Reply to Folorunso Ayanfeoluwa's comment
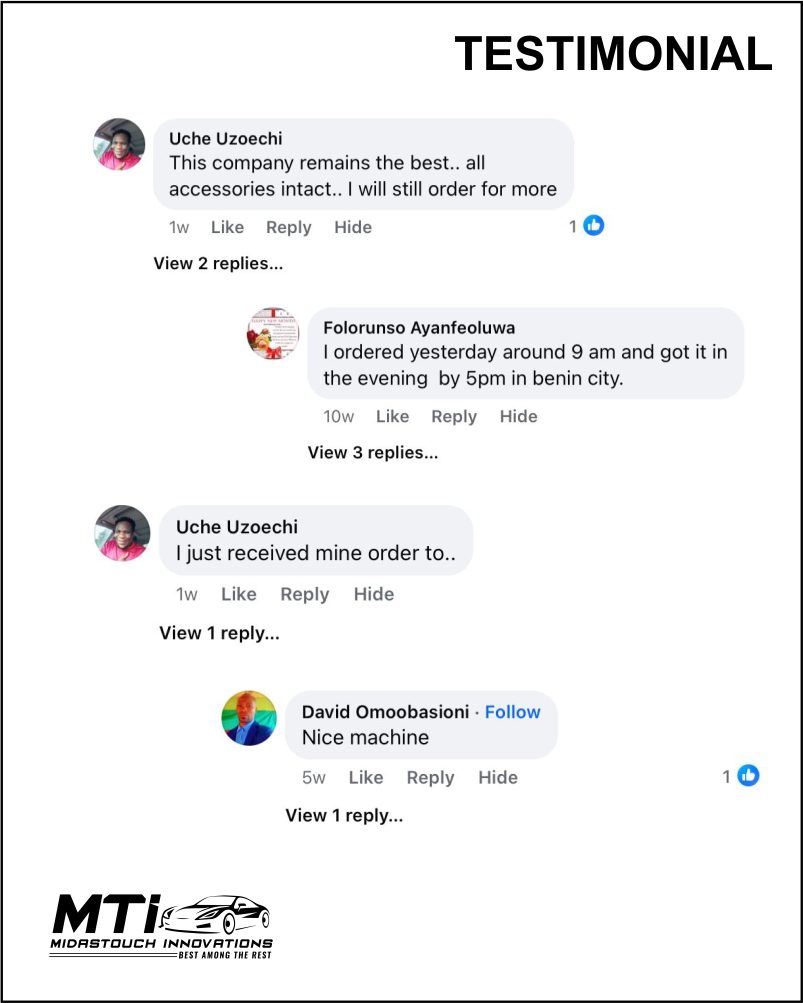 (454, 417)
